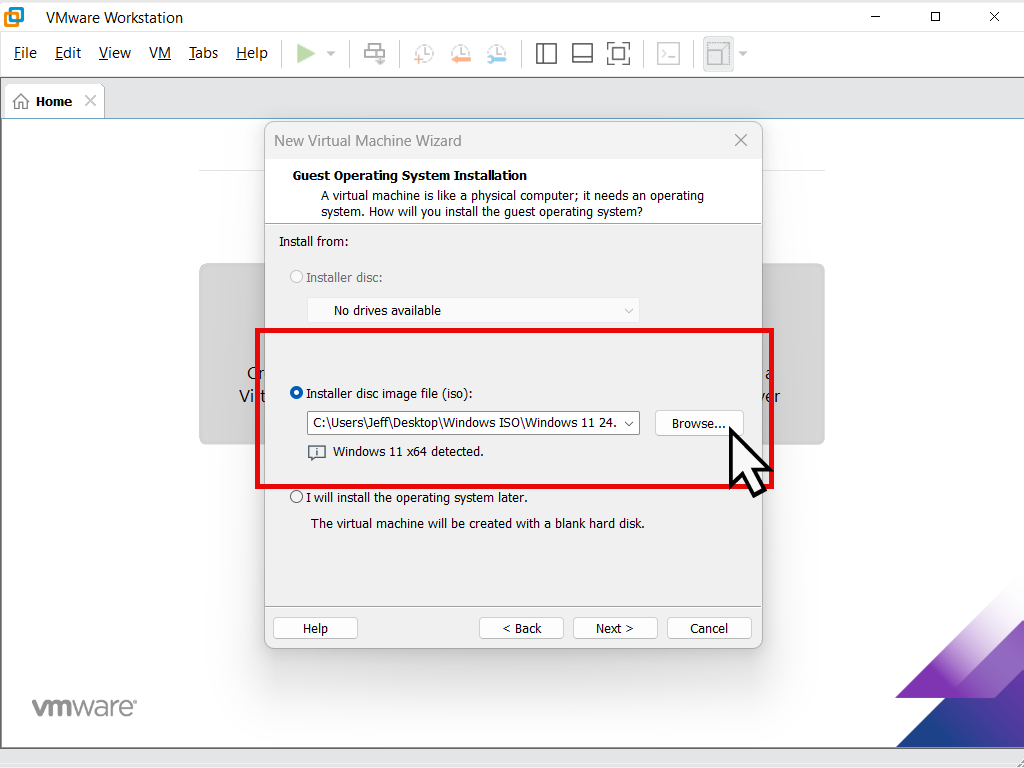The height and width of the screenshot is (768, 1024).
Task: Open the VM menu
Action: [160, 53]
